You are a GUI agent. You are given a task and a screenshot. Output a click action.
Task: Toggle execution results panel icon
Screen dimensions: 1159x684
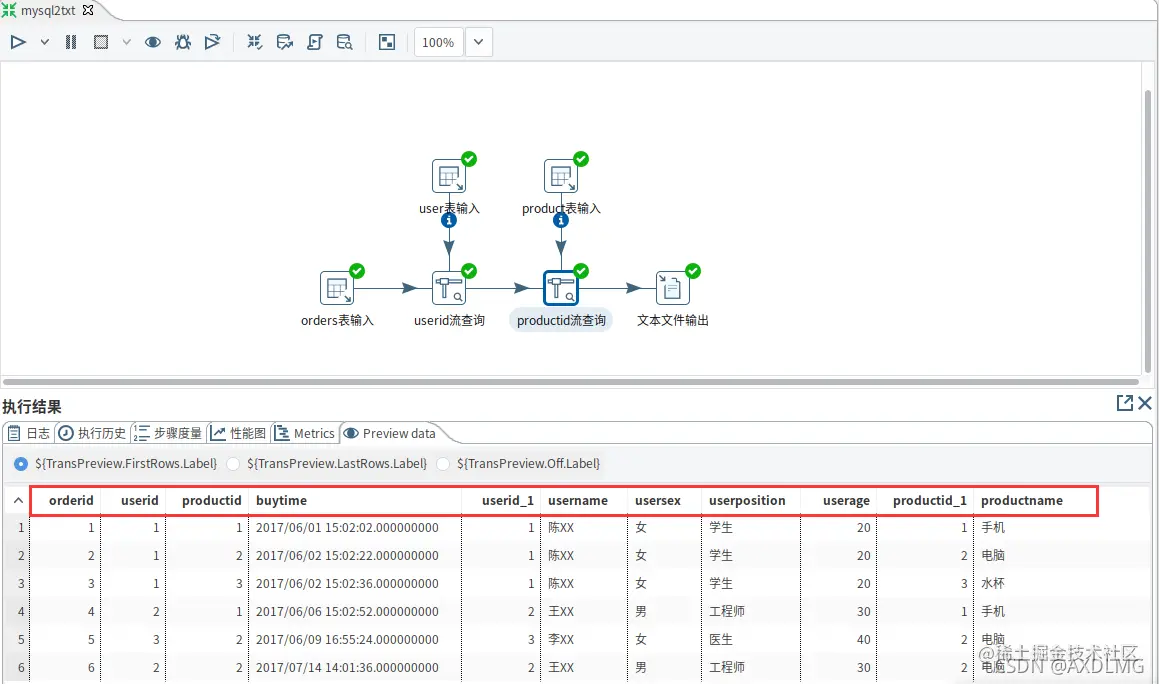(x=387, y=42)
